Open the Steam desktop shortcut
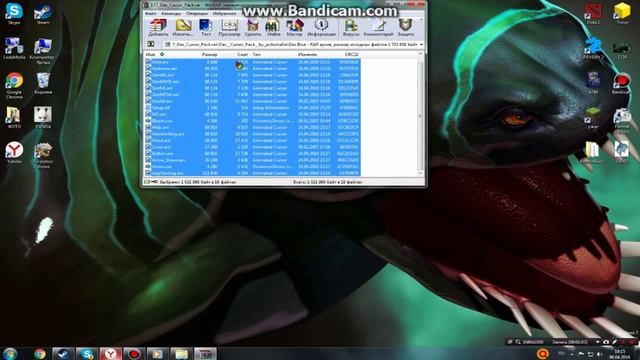Viewport: 640px width, 360px height. point(43,13)
